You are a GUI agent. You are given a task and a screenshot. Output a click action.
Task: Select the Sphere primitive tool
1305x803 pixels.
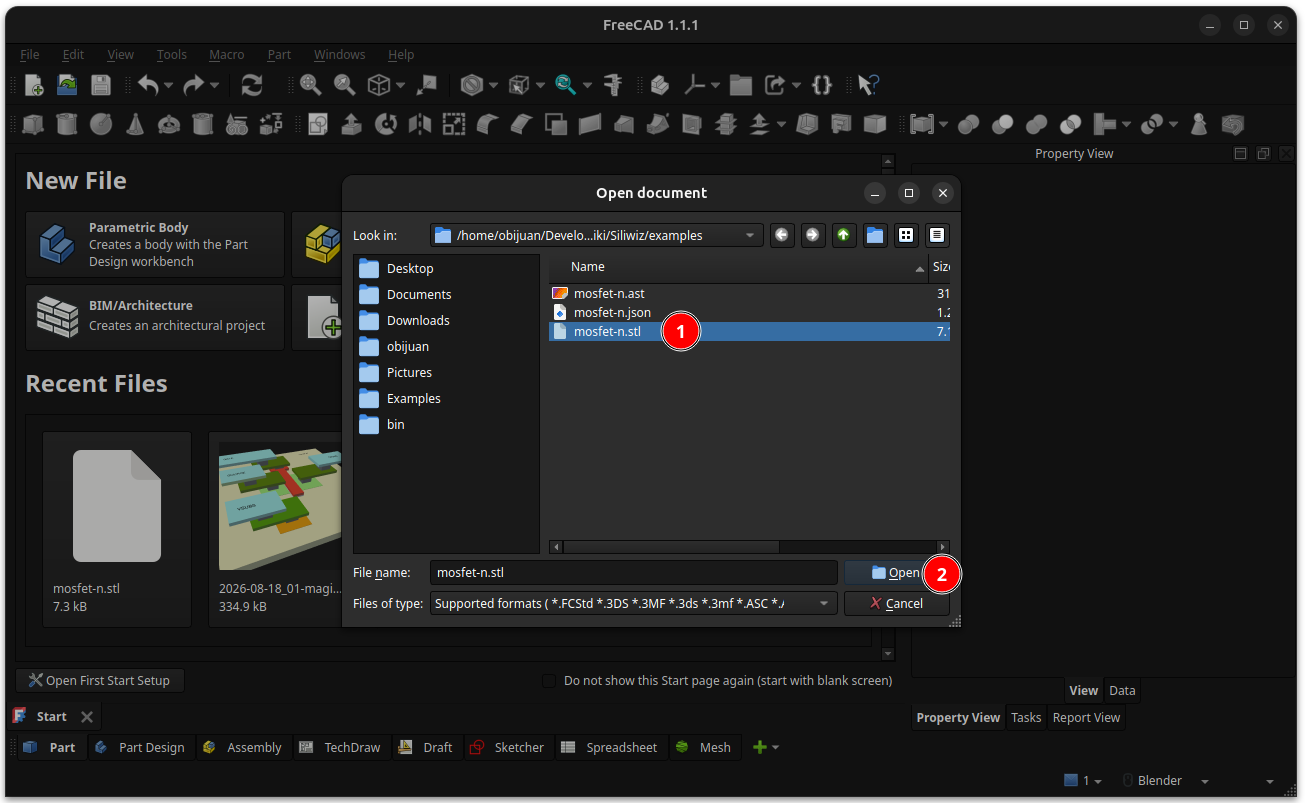point(101,124)
